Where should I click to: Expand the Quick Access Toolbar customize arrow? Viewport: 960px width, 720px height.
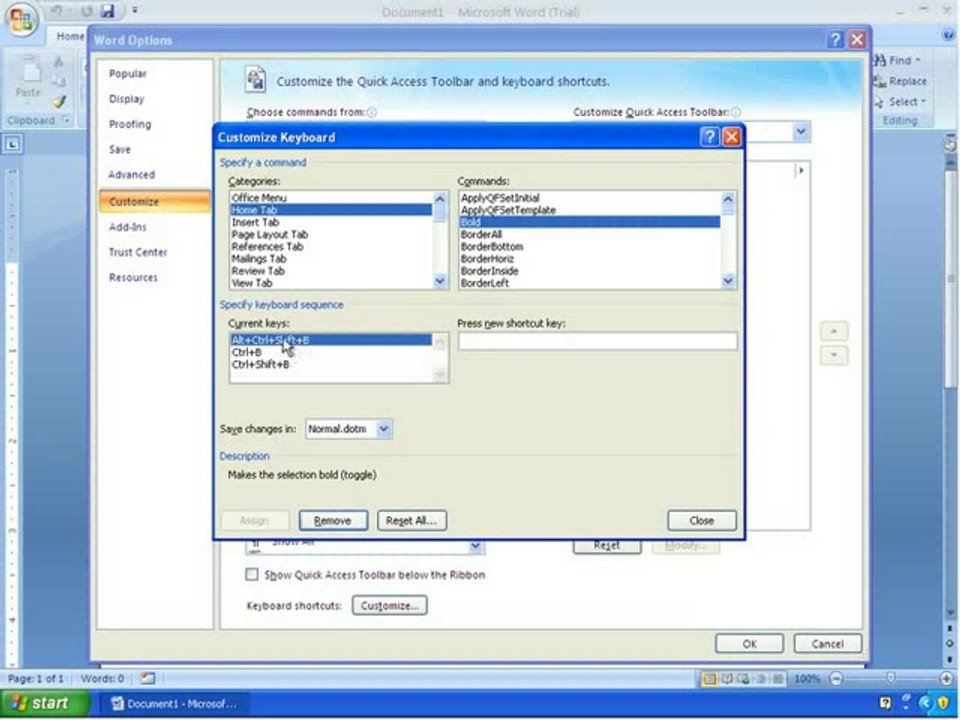(x=135, y=10)
